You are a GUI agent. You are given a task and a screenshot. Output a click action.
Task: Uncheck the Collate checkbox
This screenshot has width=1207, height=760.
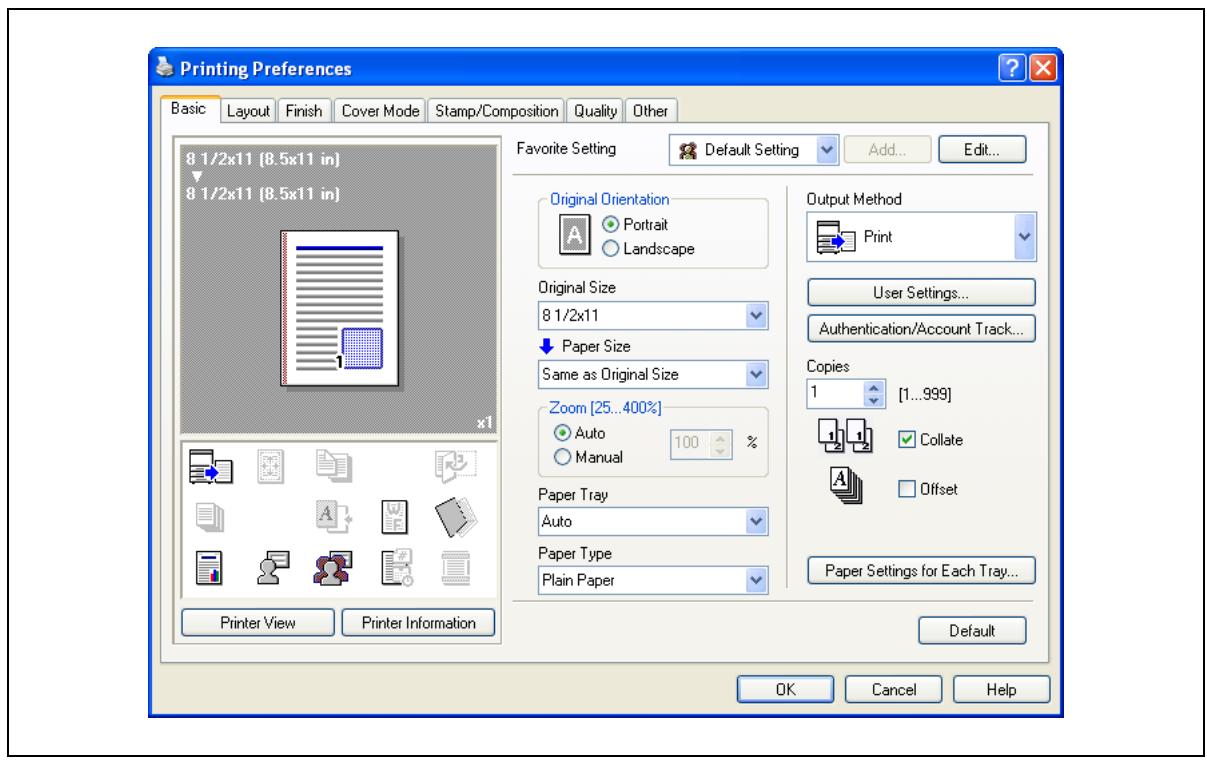(905, 440)
